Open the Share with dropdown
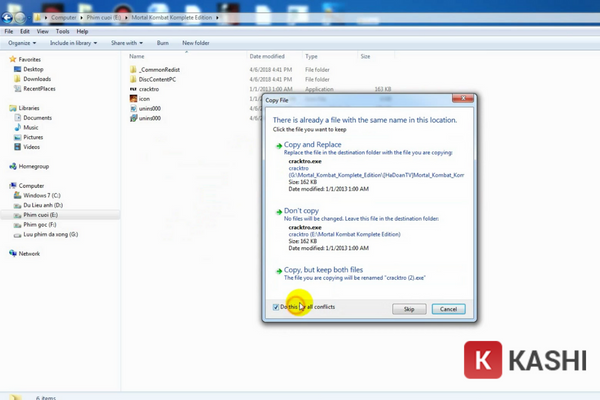The height and width of the screenshot is (400, 600). tap(127, 43)
